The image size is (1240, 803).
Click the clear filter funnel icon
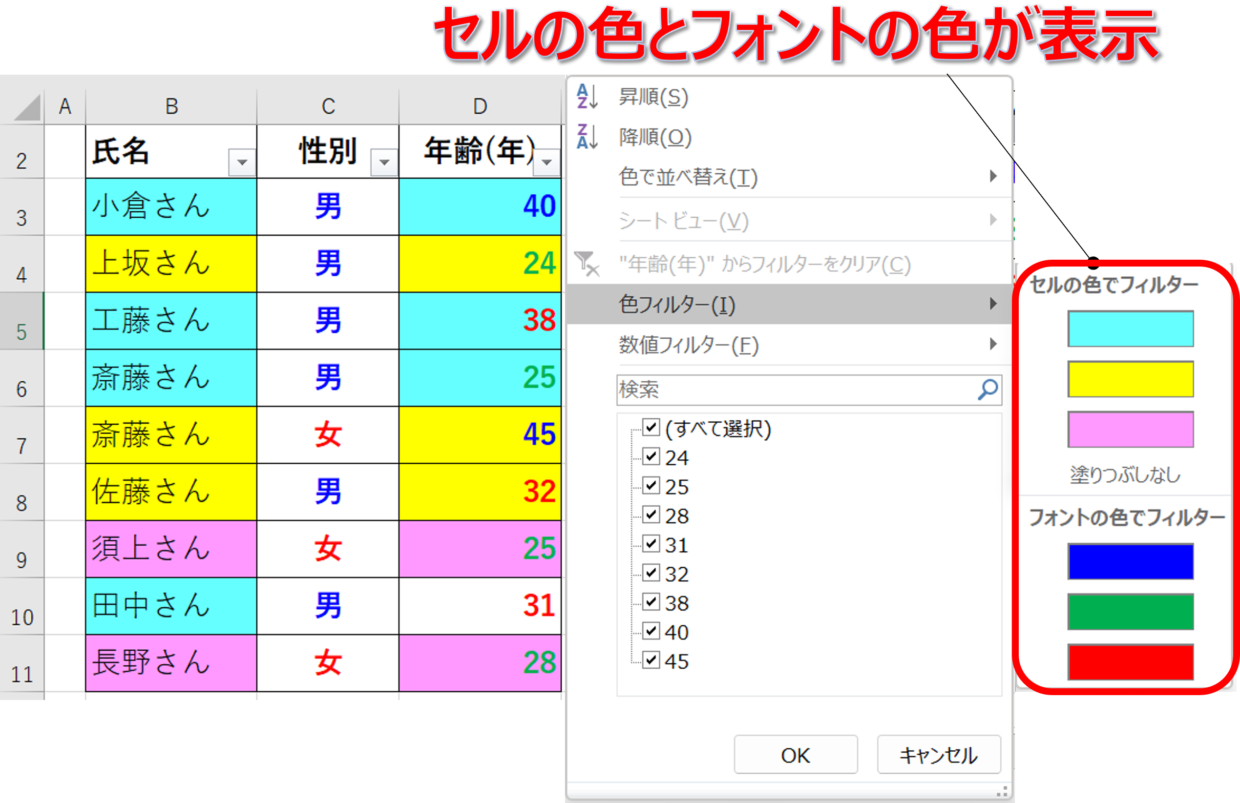pos(587,264)
